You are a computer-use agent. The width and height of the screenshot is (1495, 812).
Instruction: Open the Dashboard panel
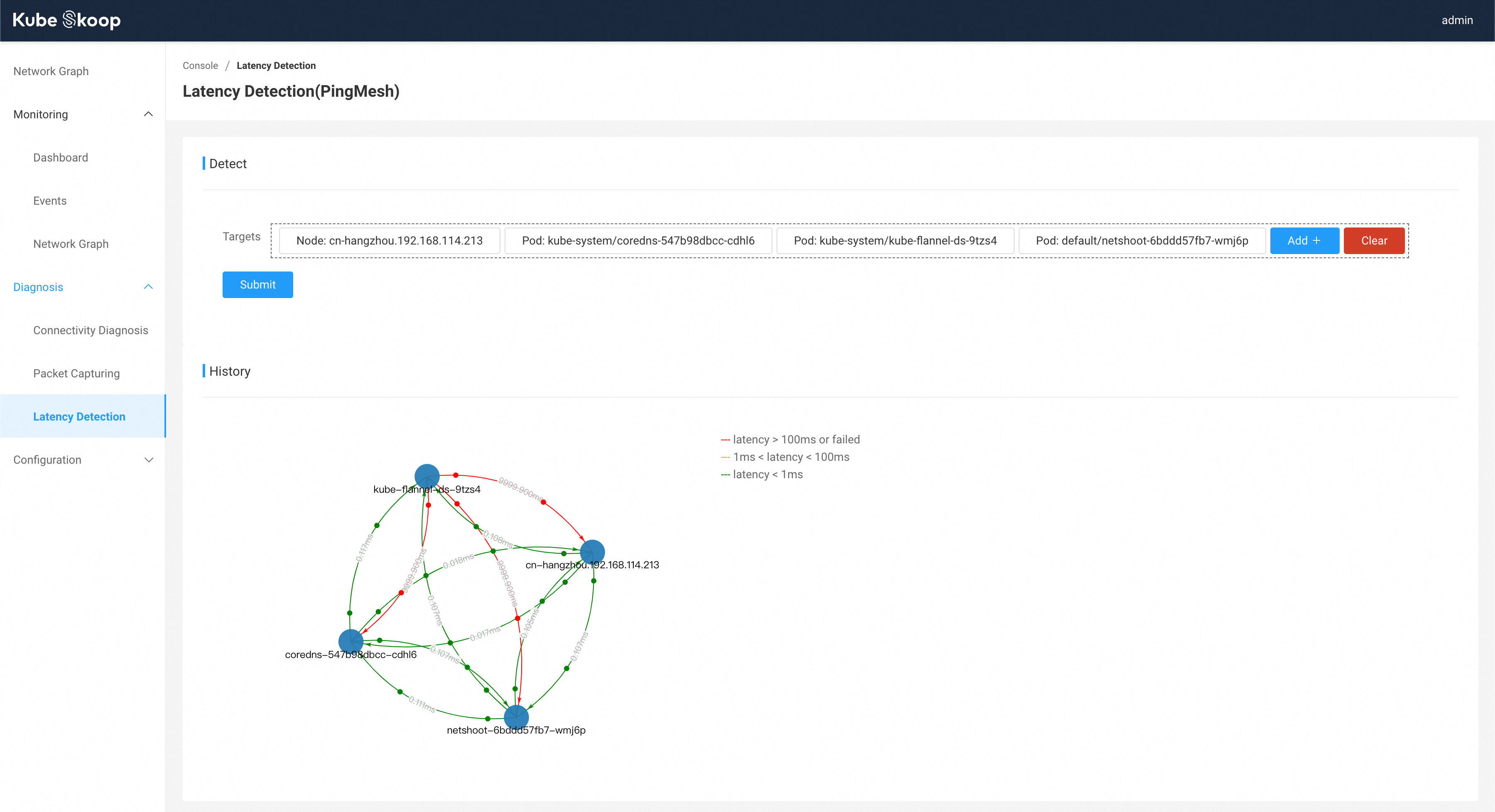(60, 157)
